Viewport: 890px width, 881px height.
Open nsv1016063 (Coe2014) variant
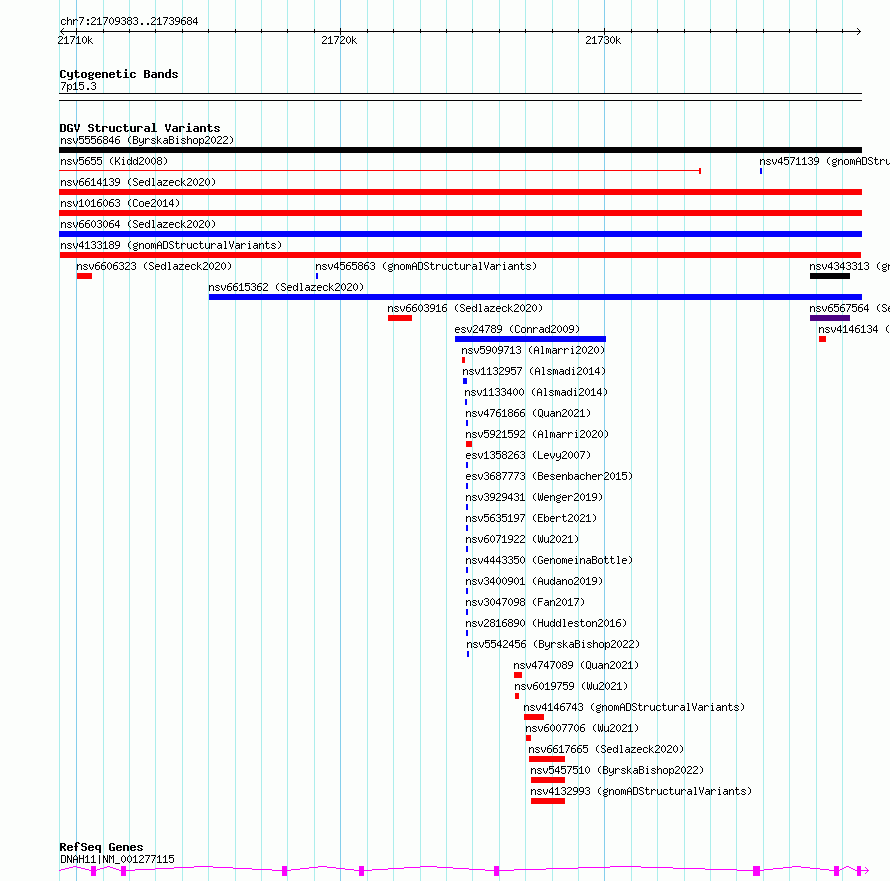(120, 203)
